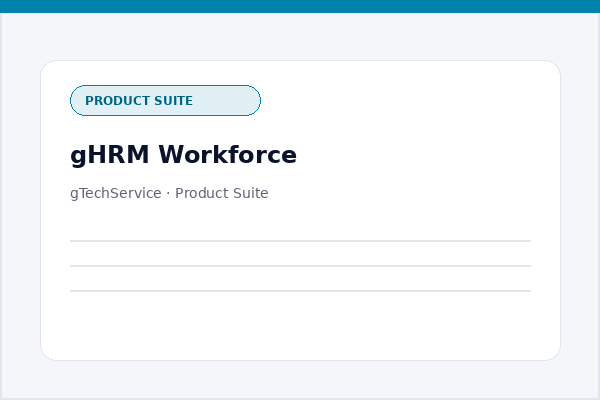Image resolution: width=600 pixels, height=400 pixels.
Task: Click the gTechService · Product Suite subtitle
Action: pos(169,193)
